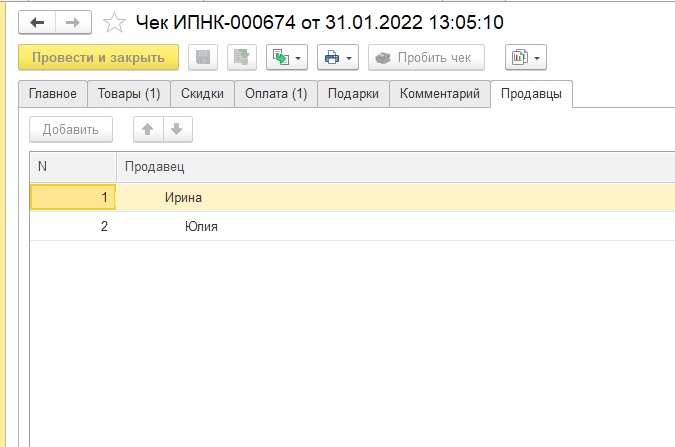
Task: Open the Комментарий tab
Action: tap(440, 94)
